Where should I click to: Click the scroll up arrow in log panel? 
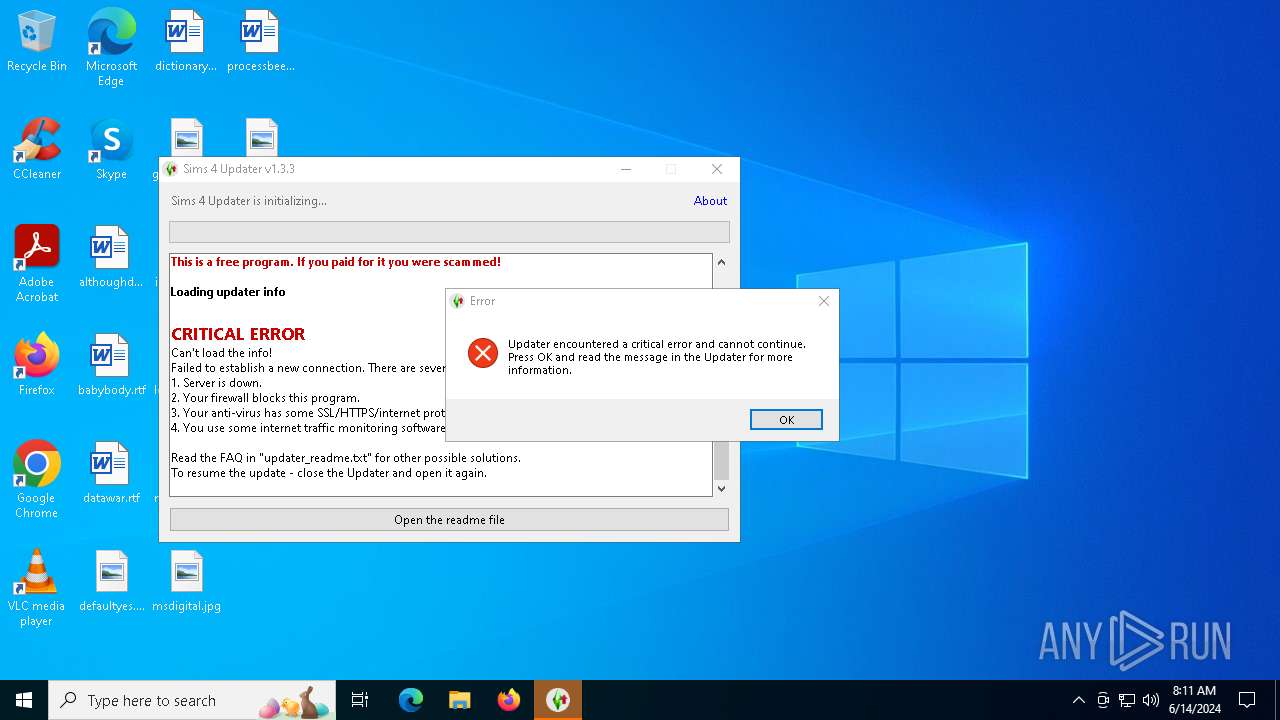pos(721,263)
